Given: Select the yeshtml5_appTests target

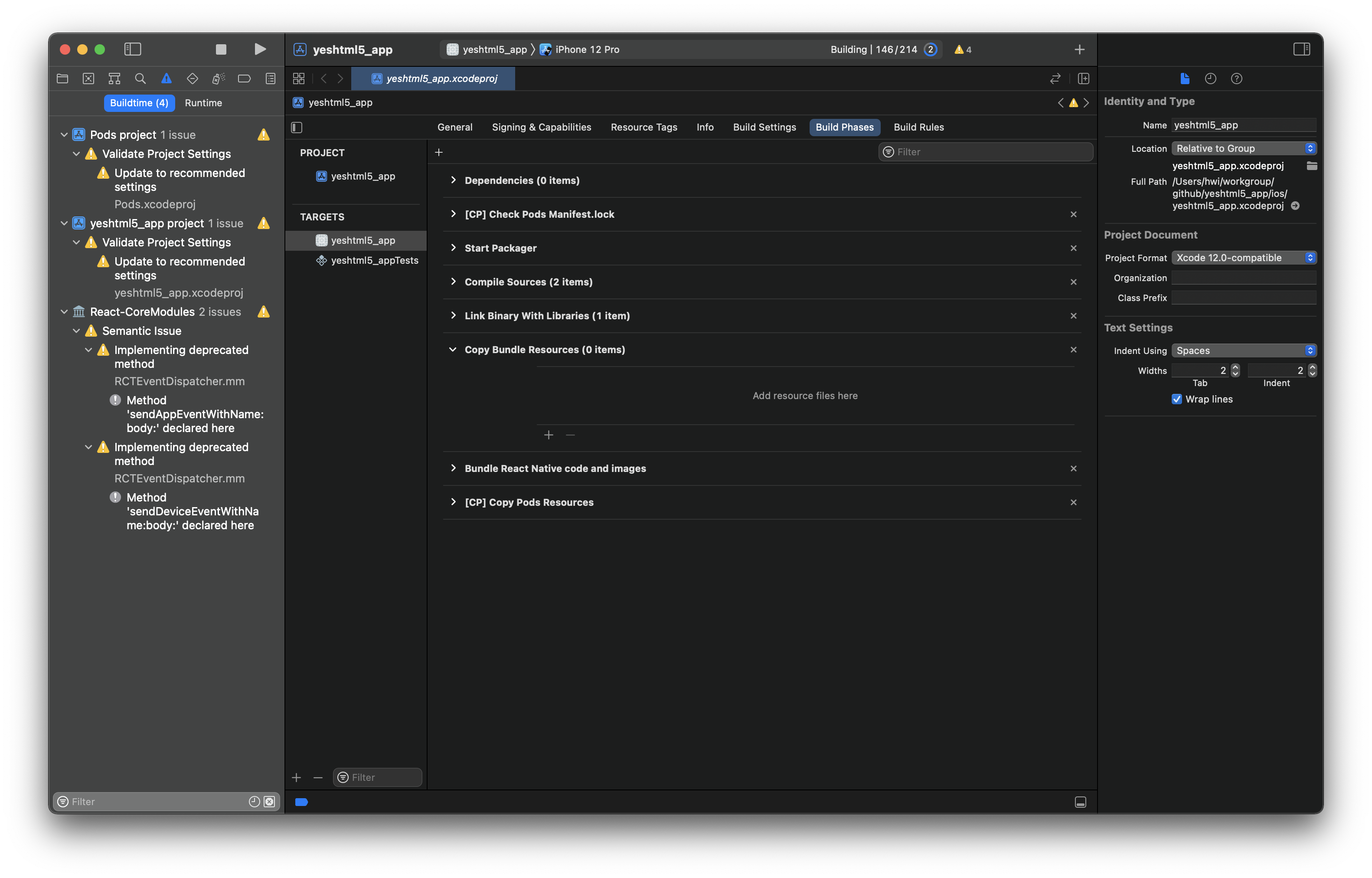Looking at the screenshot, I should pos(374,261).
